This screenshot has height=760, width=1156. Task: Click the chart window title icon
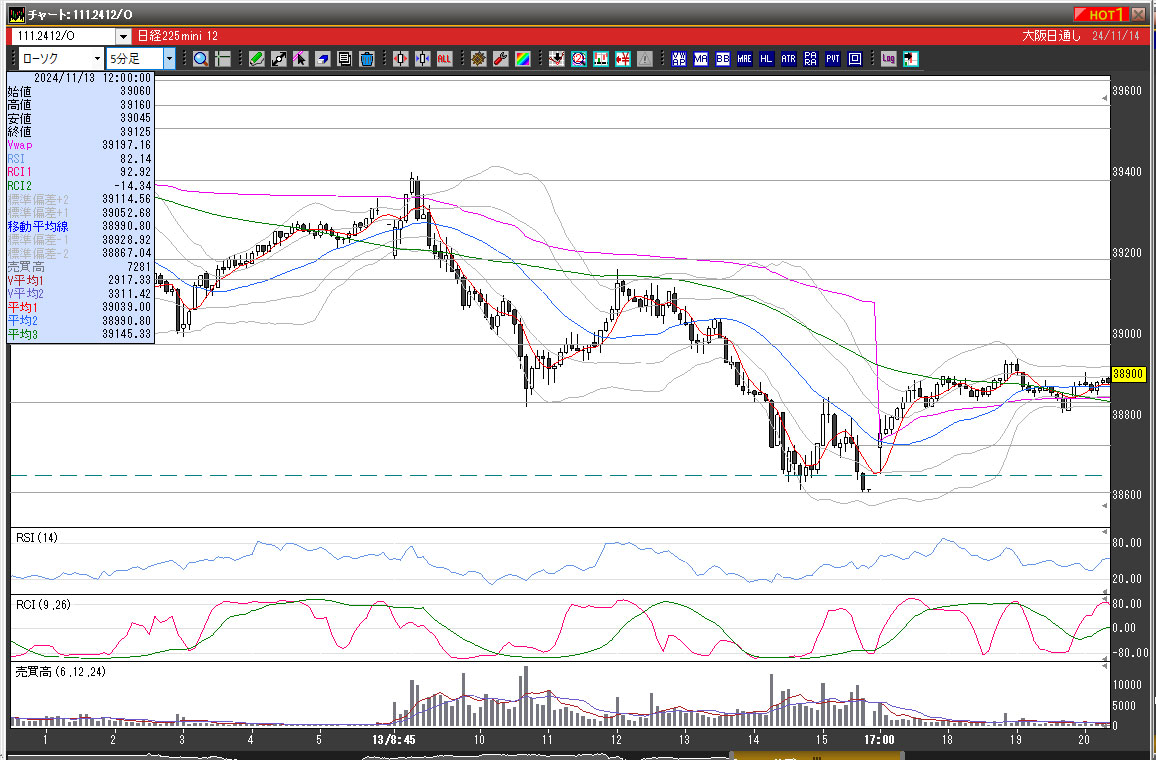(x=16, y=14)
